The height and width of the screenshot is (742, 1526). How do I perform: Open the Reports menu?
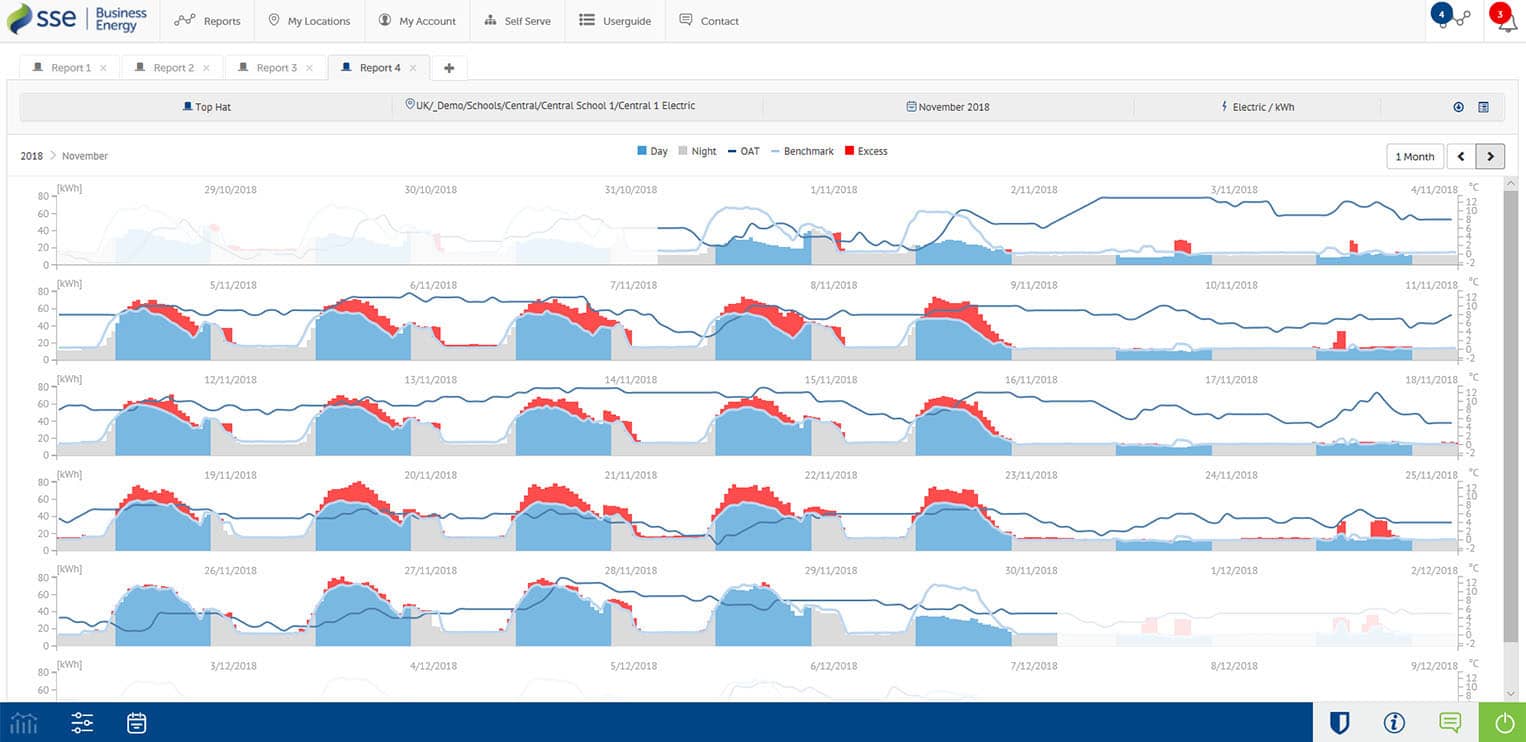207,21
